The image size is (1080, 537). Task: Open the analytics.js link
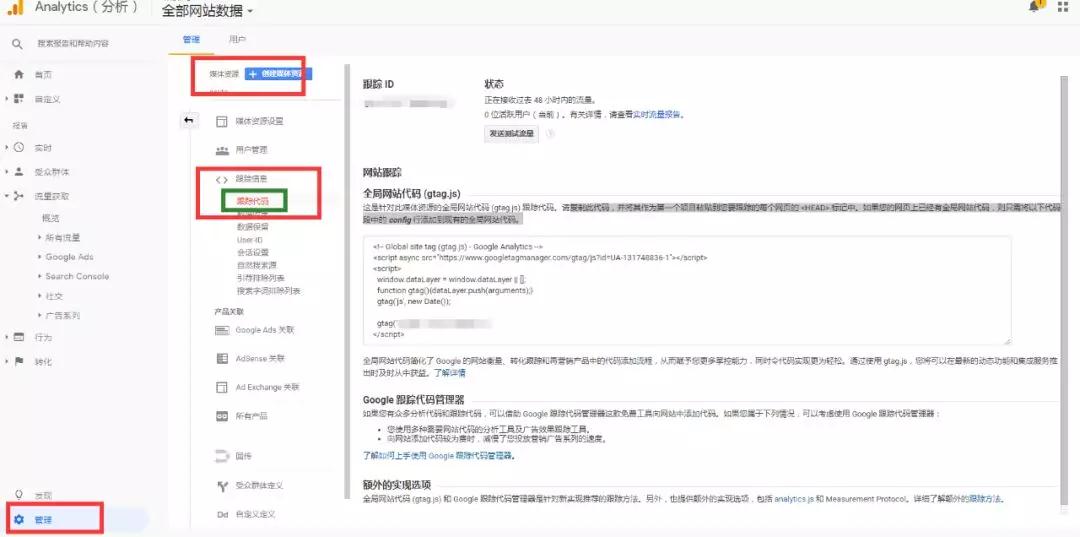tap(794, 498)
